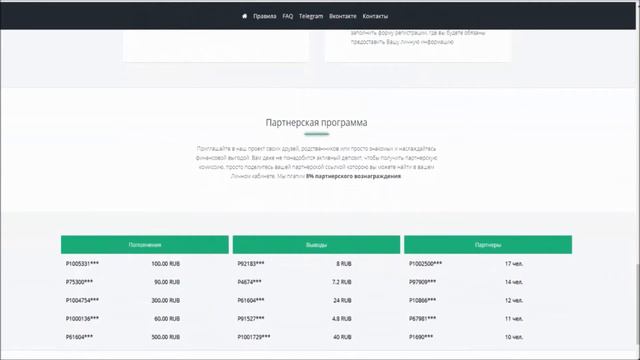
Task: Click the 10 чел. partner count
Action: click(x=514, y=337)
